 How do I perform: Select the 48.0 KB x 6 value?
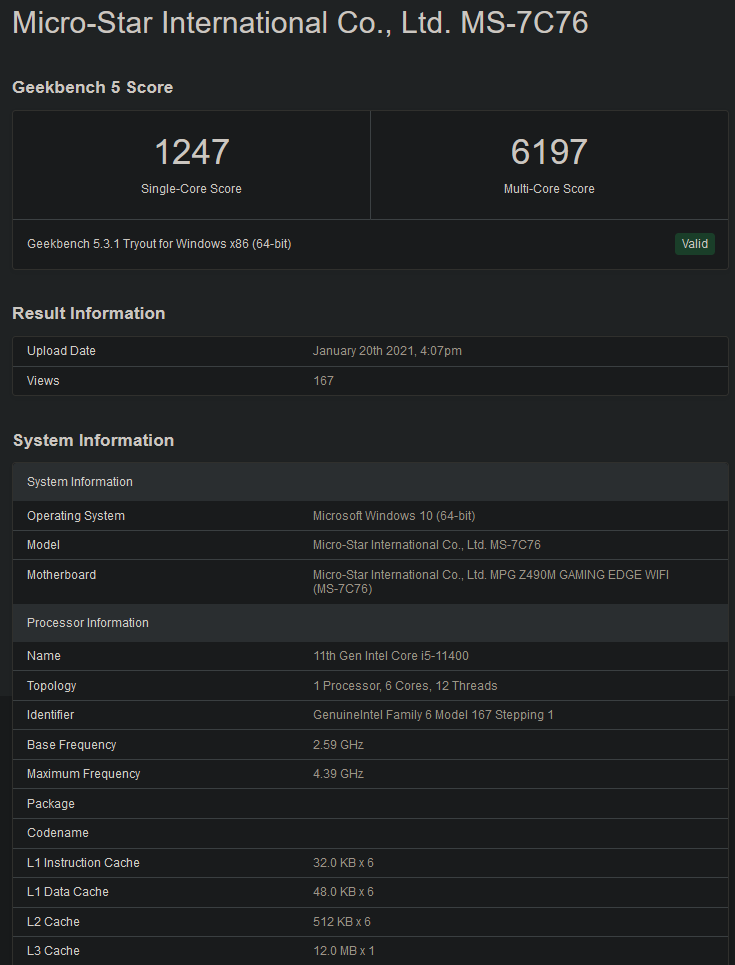coord(343,892)
